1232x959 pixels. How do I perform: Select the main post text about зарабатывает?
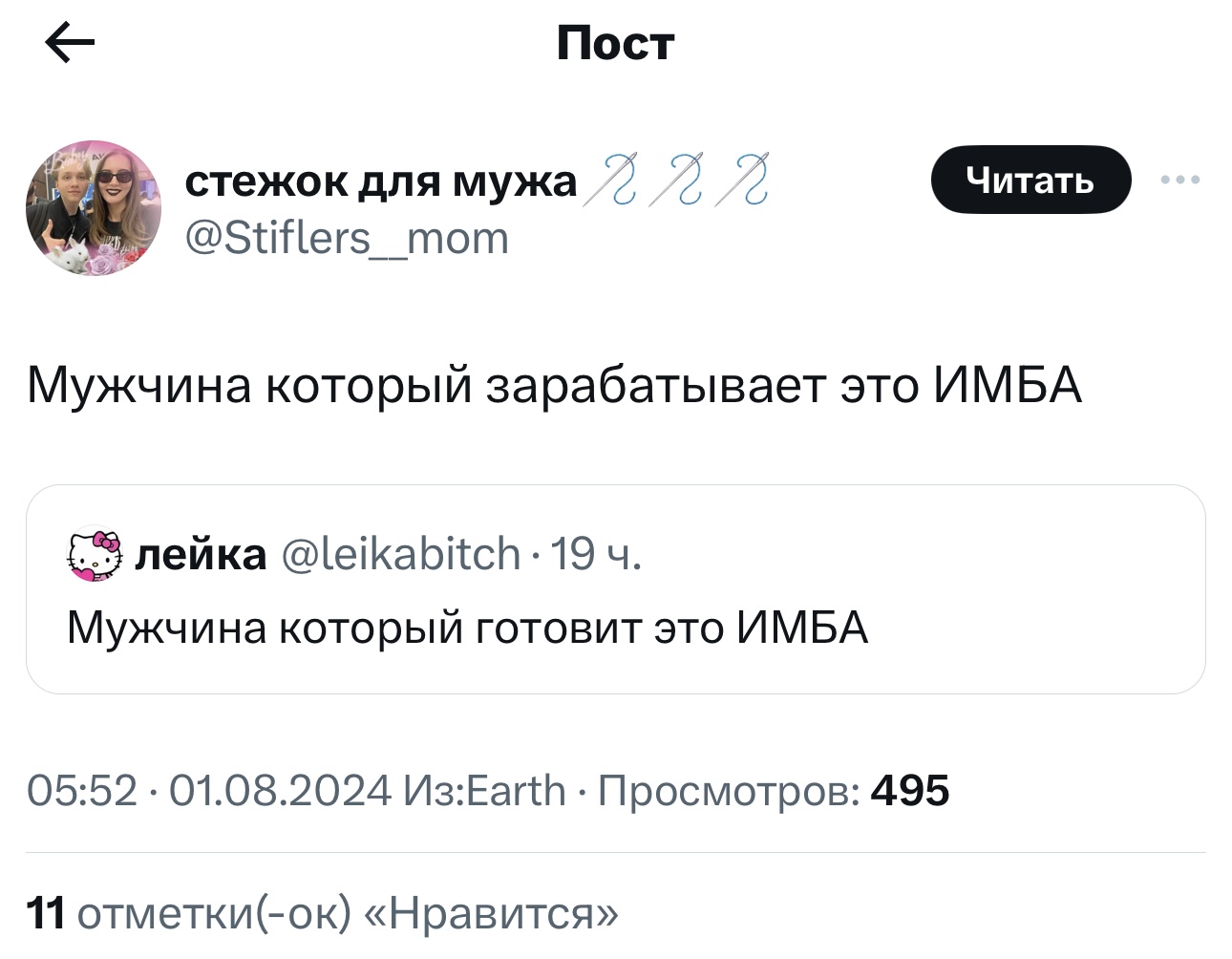[555, 386]
